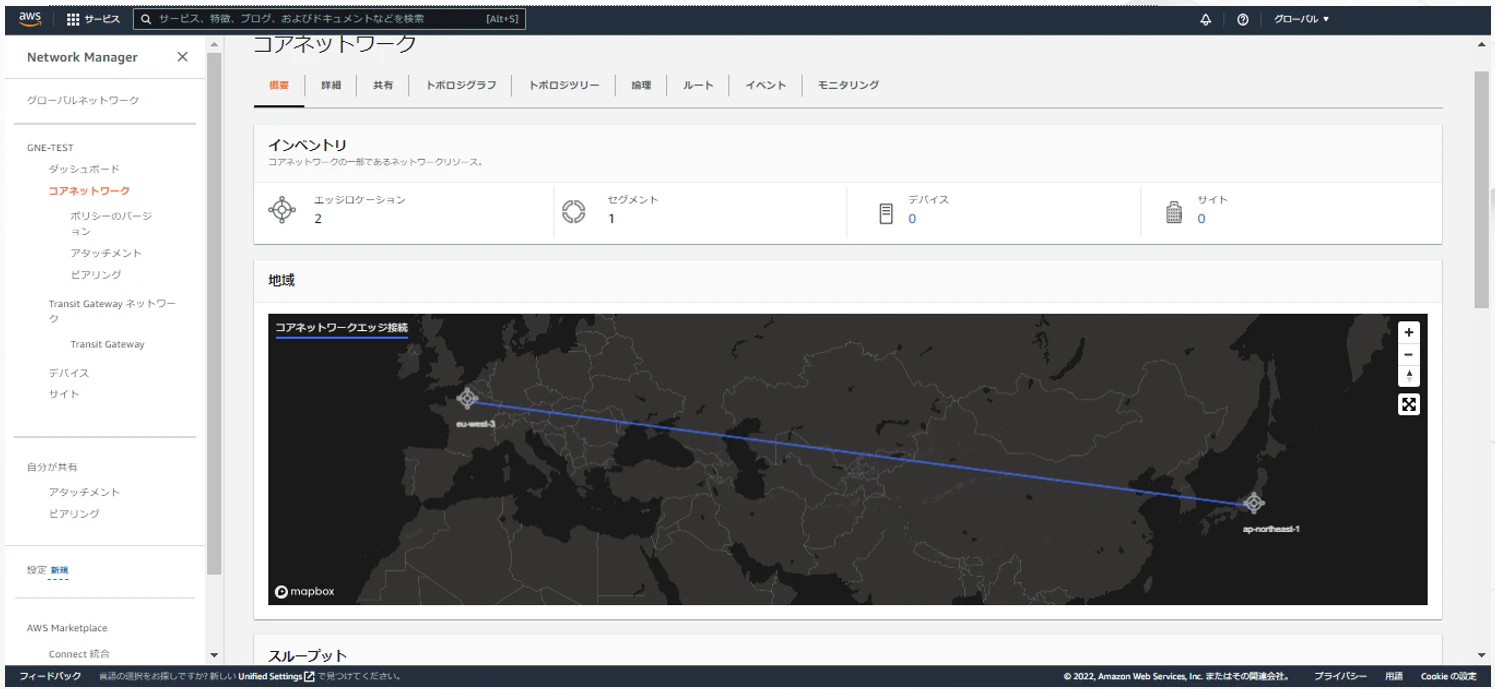Open アタッチメント under コアネットワーク
The width and height of the screenshot is (1495, 689).
tap(106, 253)
